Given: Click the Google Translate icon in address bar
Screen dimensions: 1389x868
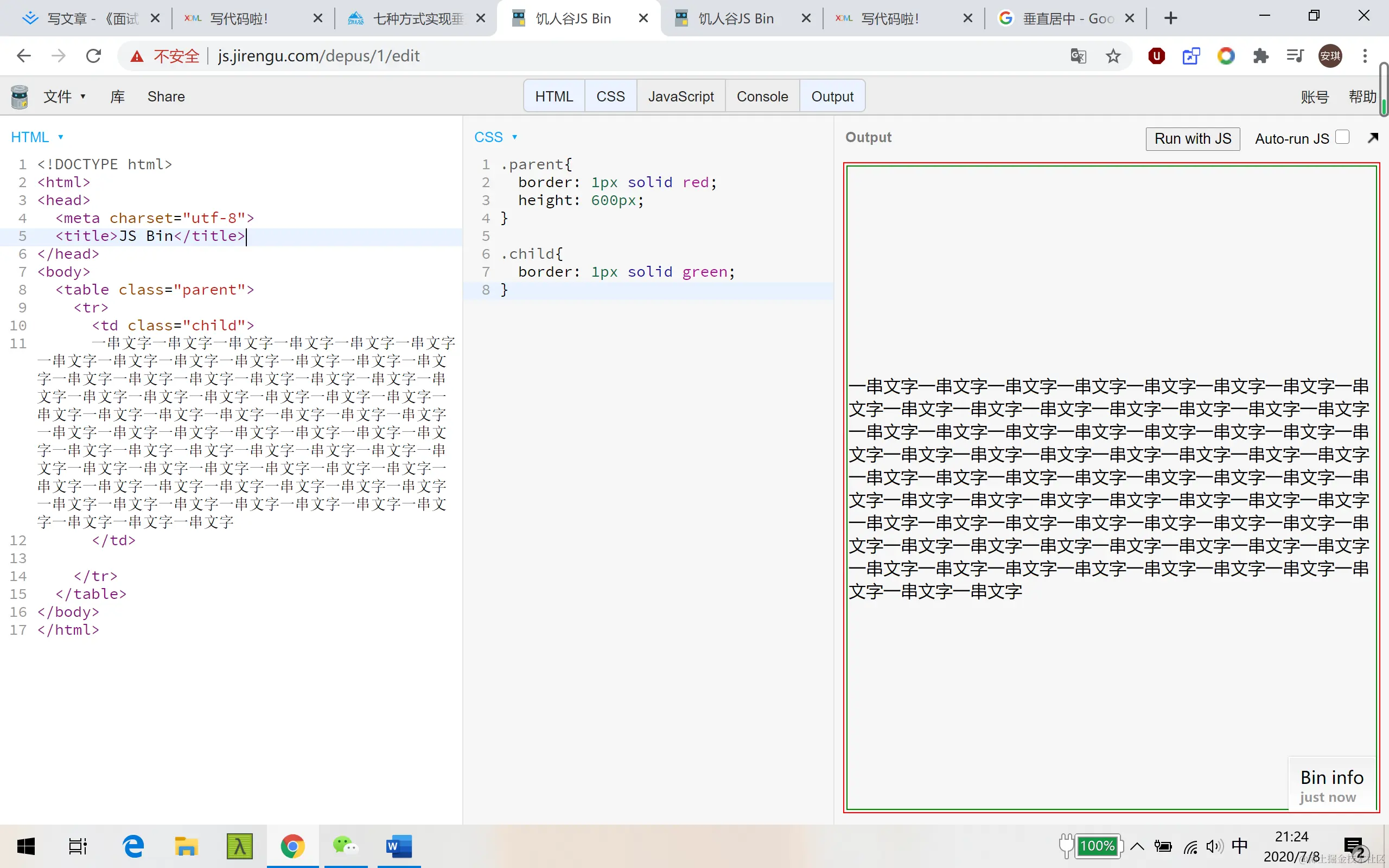Looking at the screenshot, I should click(1078, 56).
